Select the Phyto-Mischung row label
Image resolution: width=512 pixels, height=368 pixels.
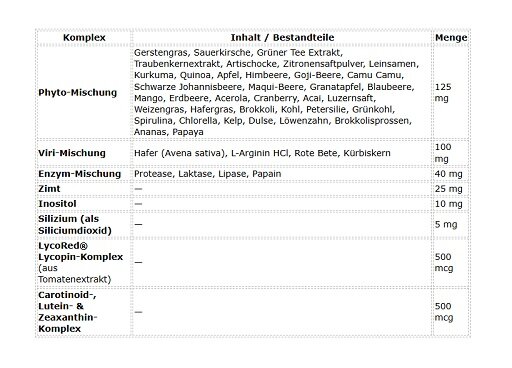77,92
